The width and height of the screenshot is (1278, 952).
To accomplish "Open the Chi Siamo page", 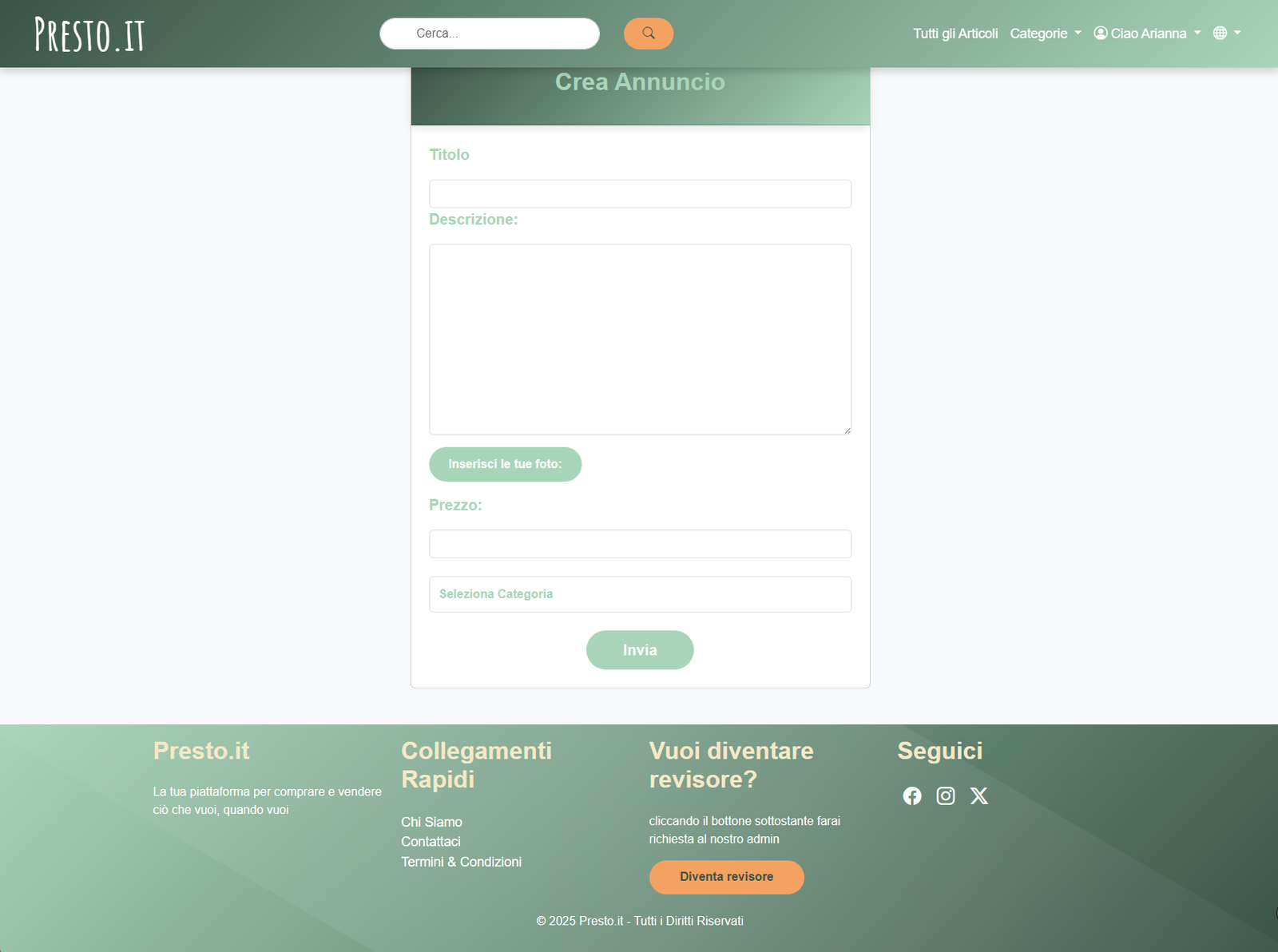I will tap(431, 822).
